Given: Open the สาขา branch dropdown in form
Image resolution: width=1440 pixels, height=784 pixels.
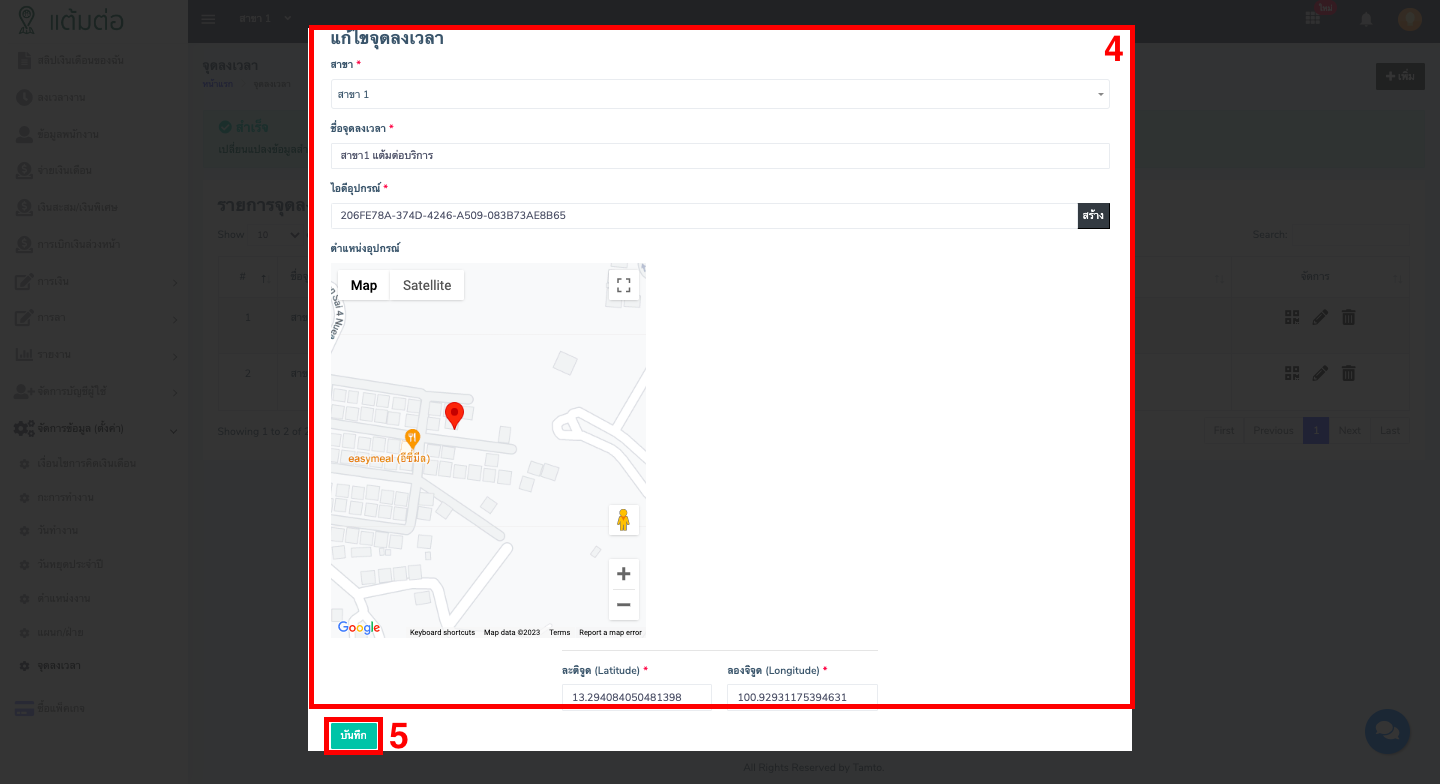Looking at the screenshot, I should coord(720,94).
